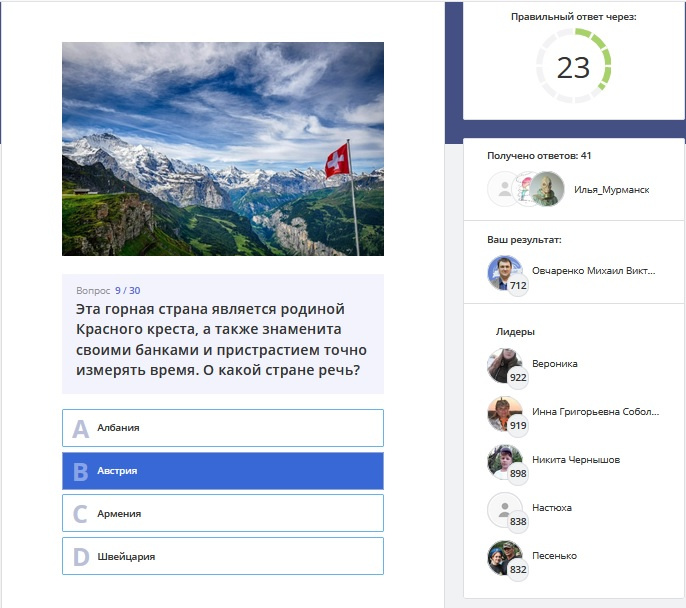Open Инна Григорьевна avatar photo
This screenshot has width=686, height=608.
504,413
